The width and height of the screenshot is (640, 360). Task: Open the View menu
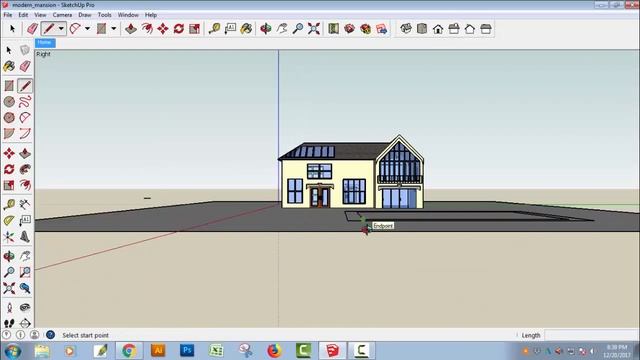point(40,15)
